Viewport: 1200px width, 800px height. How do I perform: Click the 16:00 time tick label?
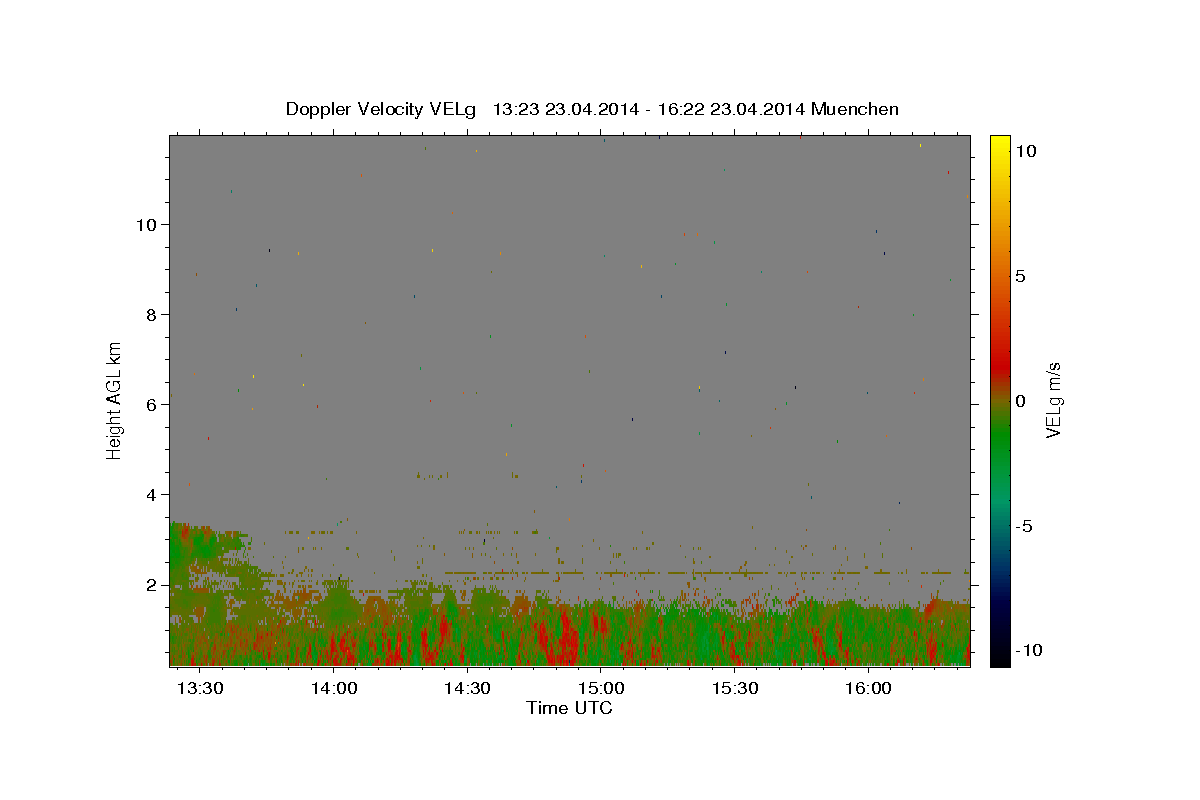tap(868, 688)
